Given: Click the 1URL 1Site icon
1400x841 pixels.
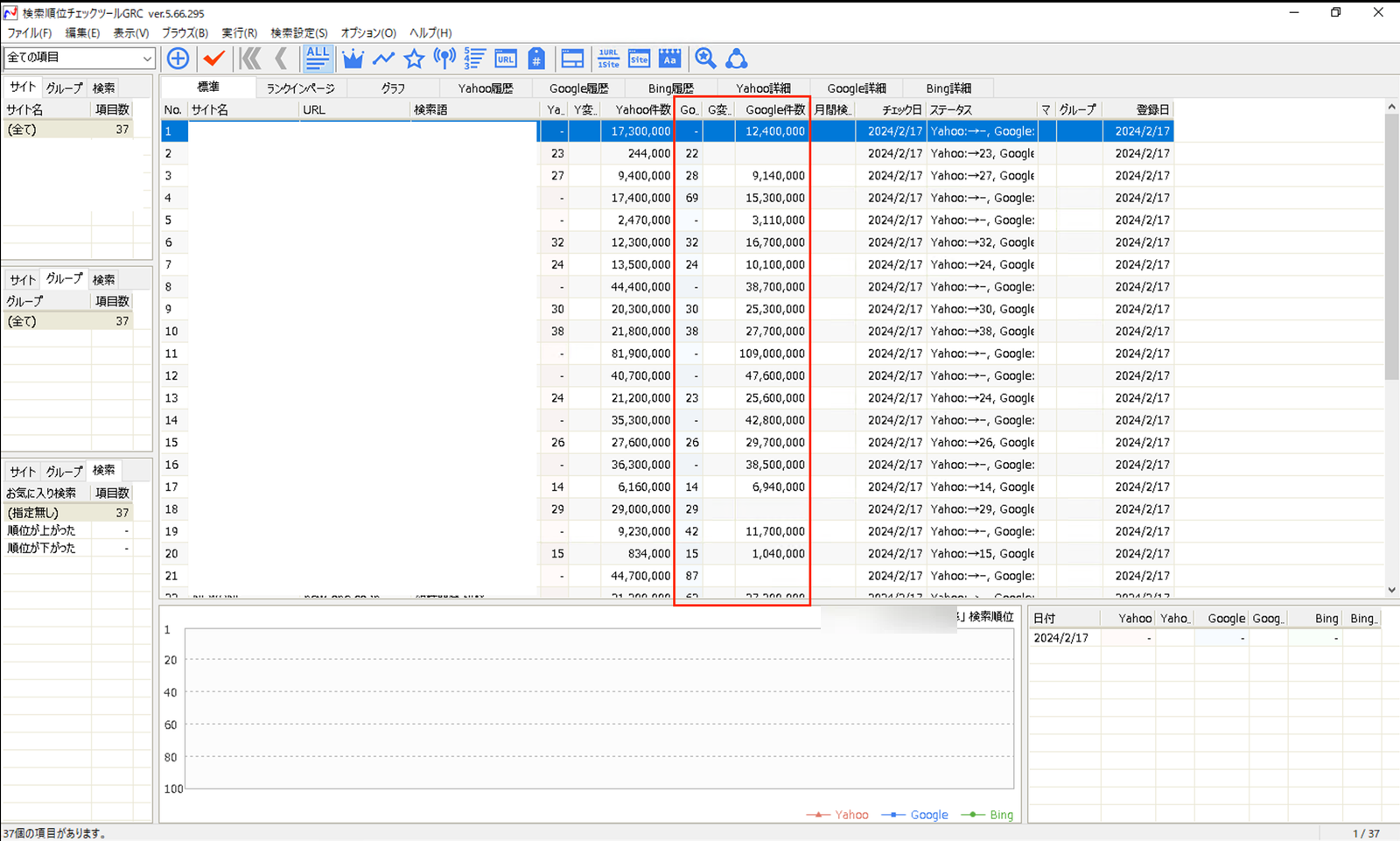Looking at the screenshot, I should pyautogui.click(x=608, y=59).
